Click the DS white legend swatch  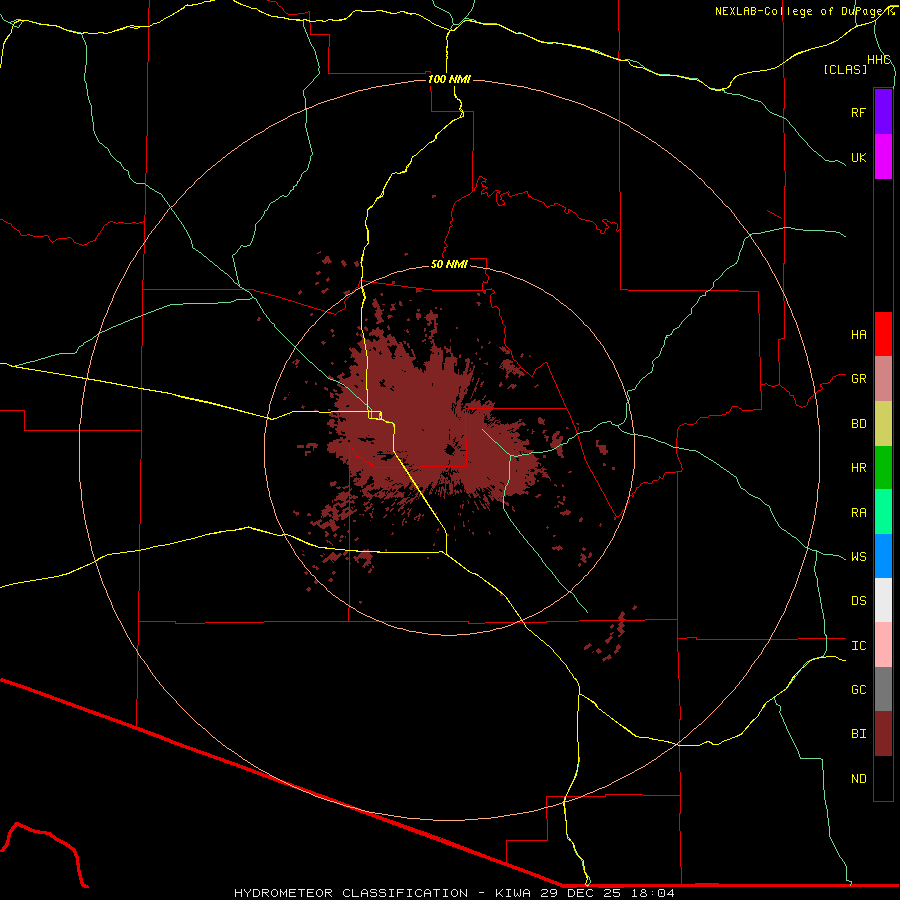click(883, 600)
